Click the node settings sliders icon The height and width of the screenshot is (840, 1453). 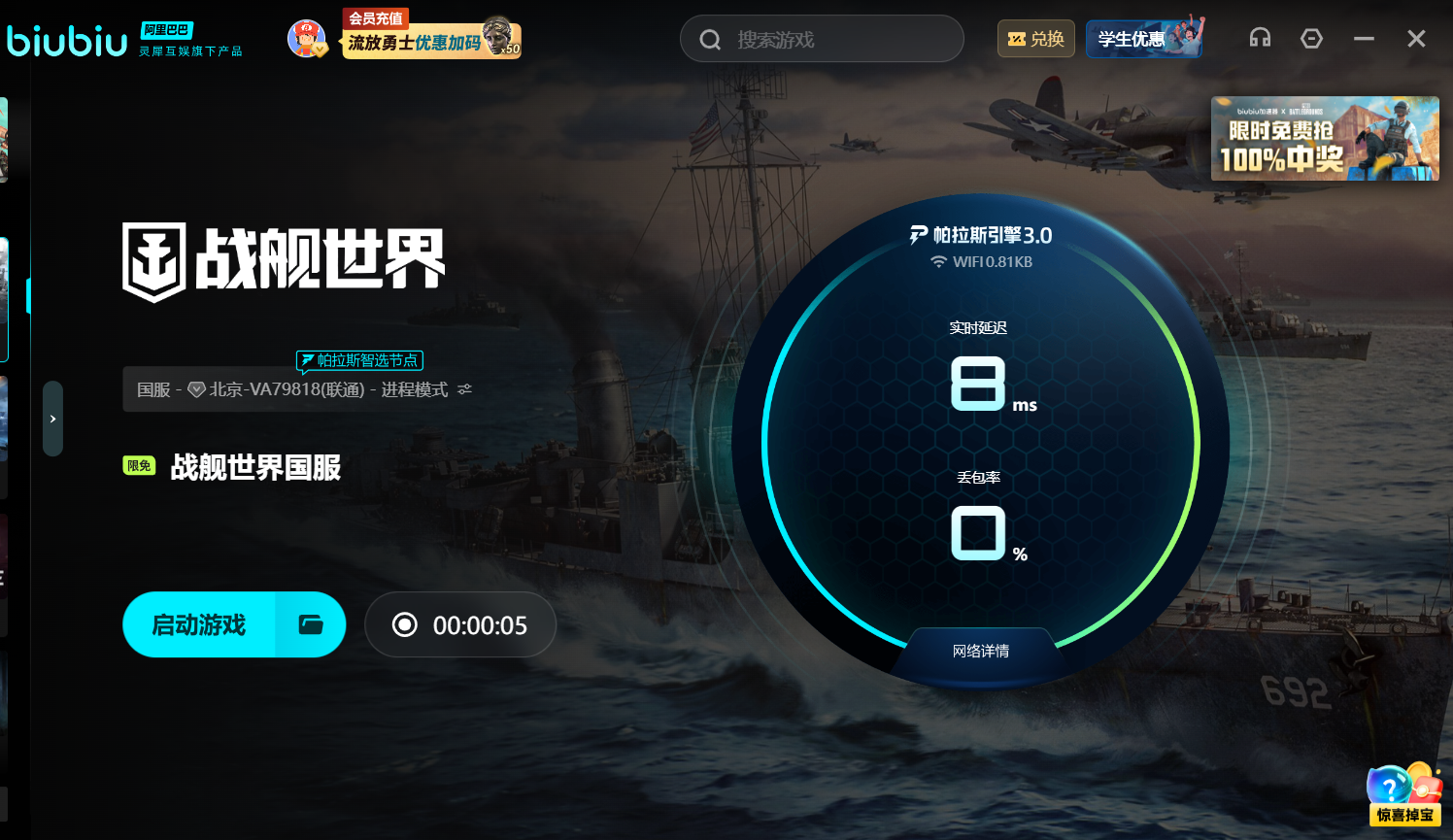465,389
